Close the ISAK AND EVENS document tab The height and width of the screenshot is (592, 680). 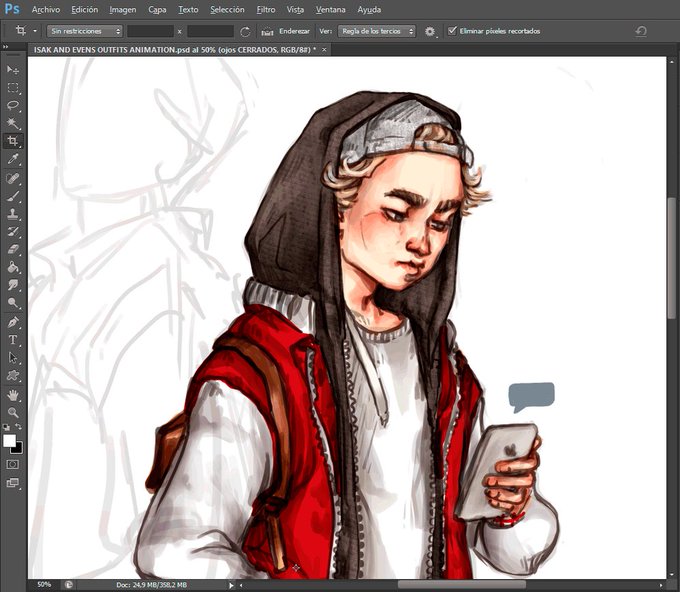coord(324,50)
